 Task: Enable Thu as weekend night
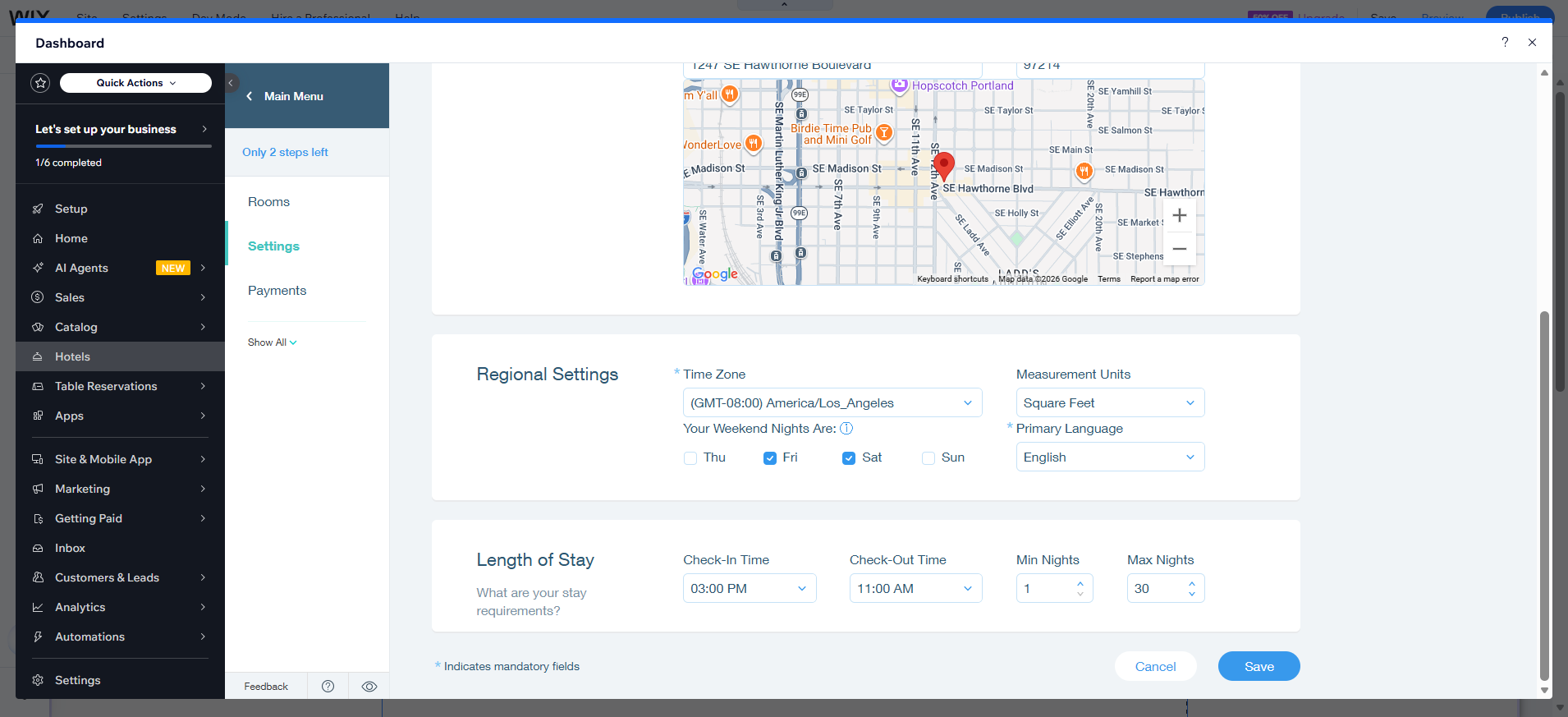tap(690, 458)
